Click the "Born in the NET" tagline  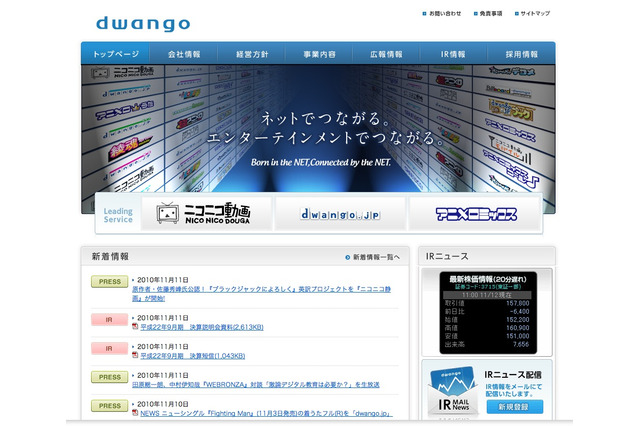pyautogui.click(x=321, y=162)
